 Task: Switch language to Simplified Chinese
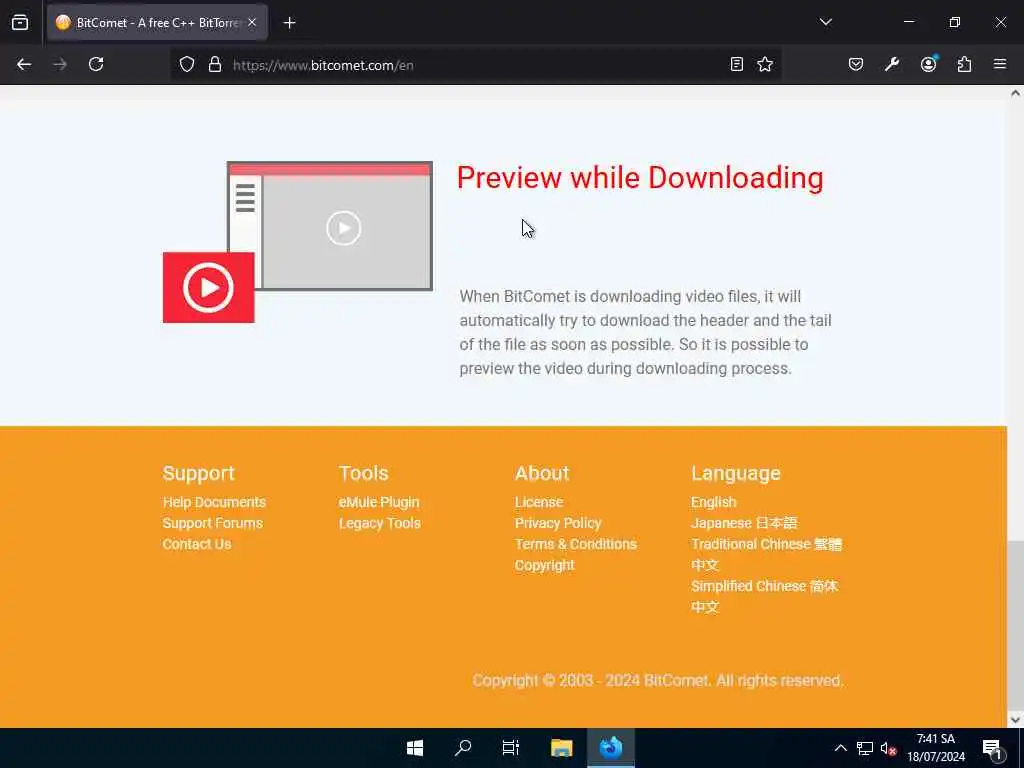pos(764,596)
